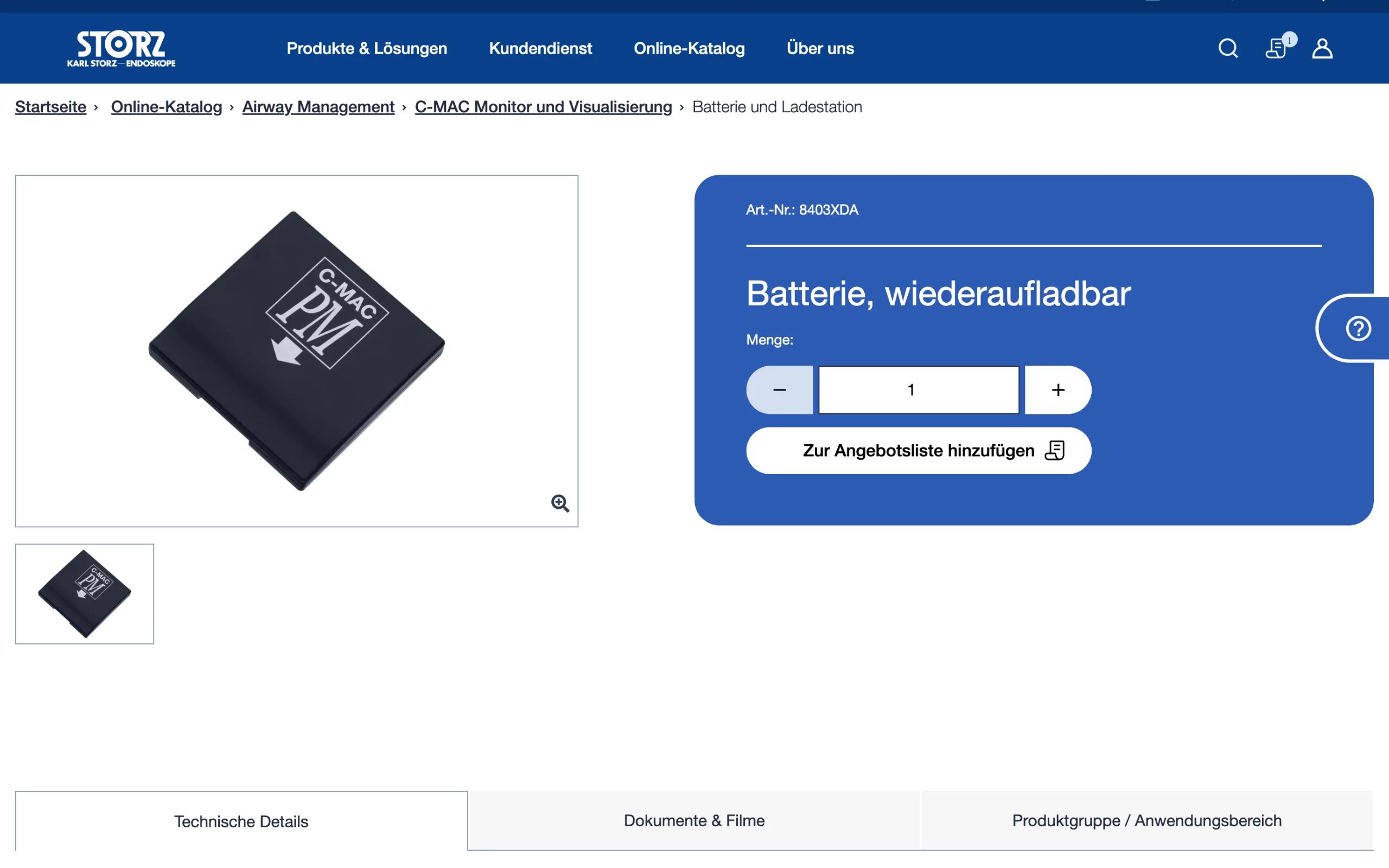Viewport: 1389px width, 868px height.
Task: Click the Batterie, wiederaufladbar heading
Action: tap(939, 293)
